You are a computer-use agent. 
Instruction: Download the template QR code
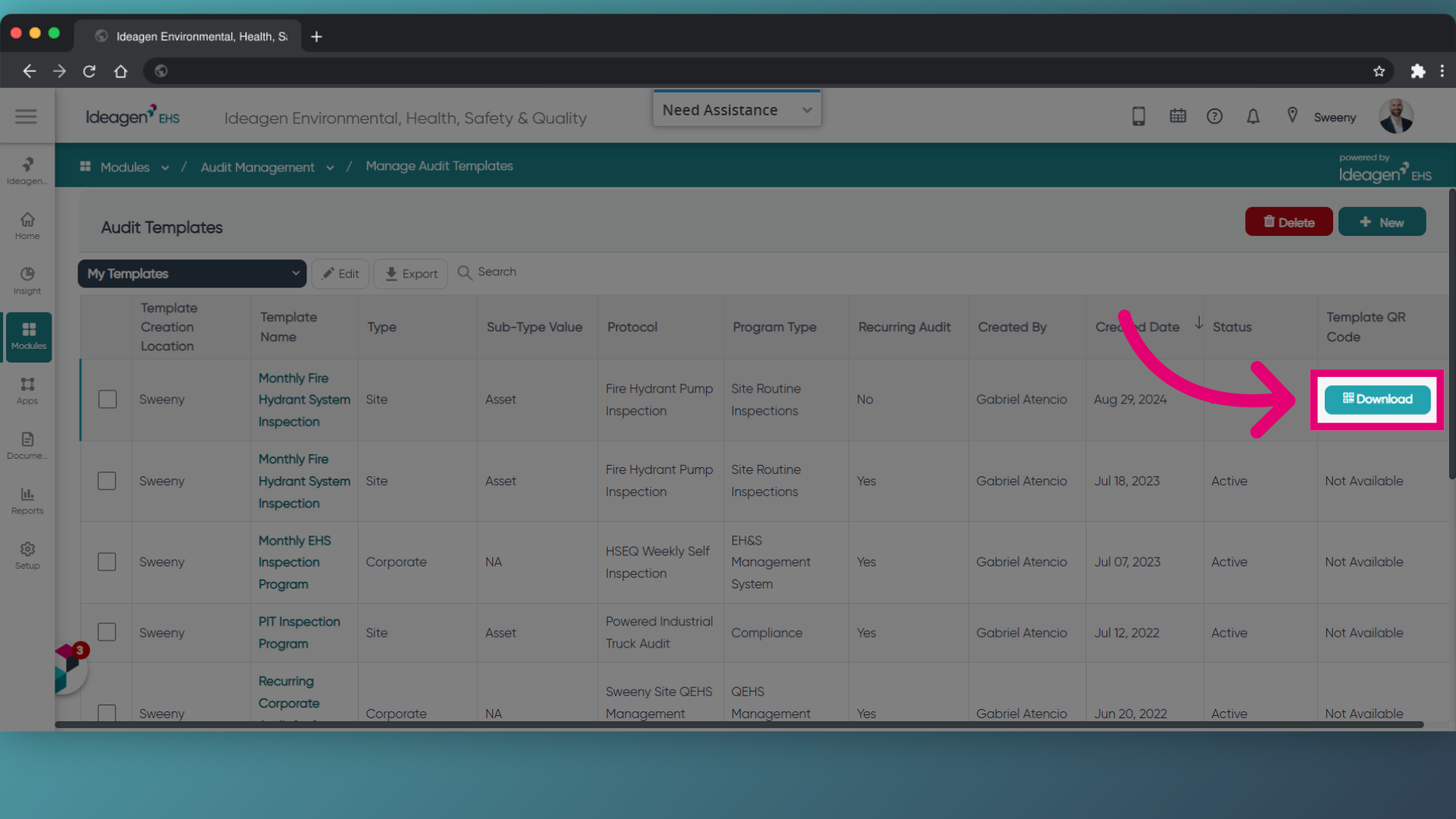(x=1377, y=399)
